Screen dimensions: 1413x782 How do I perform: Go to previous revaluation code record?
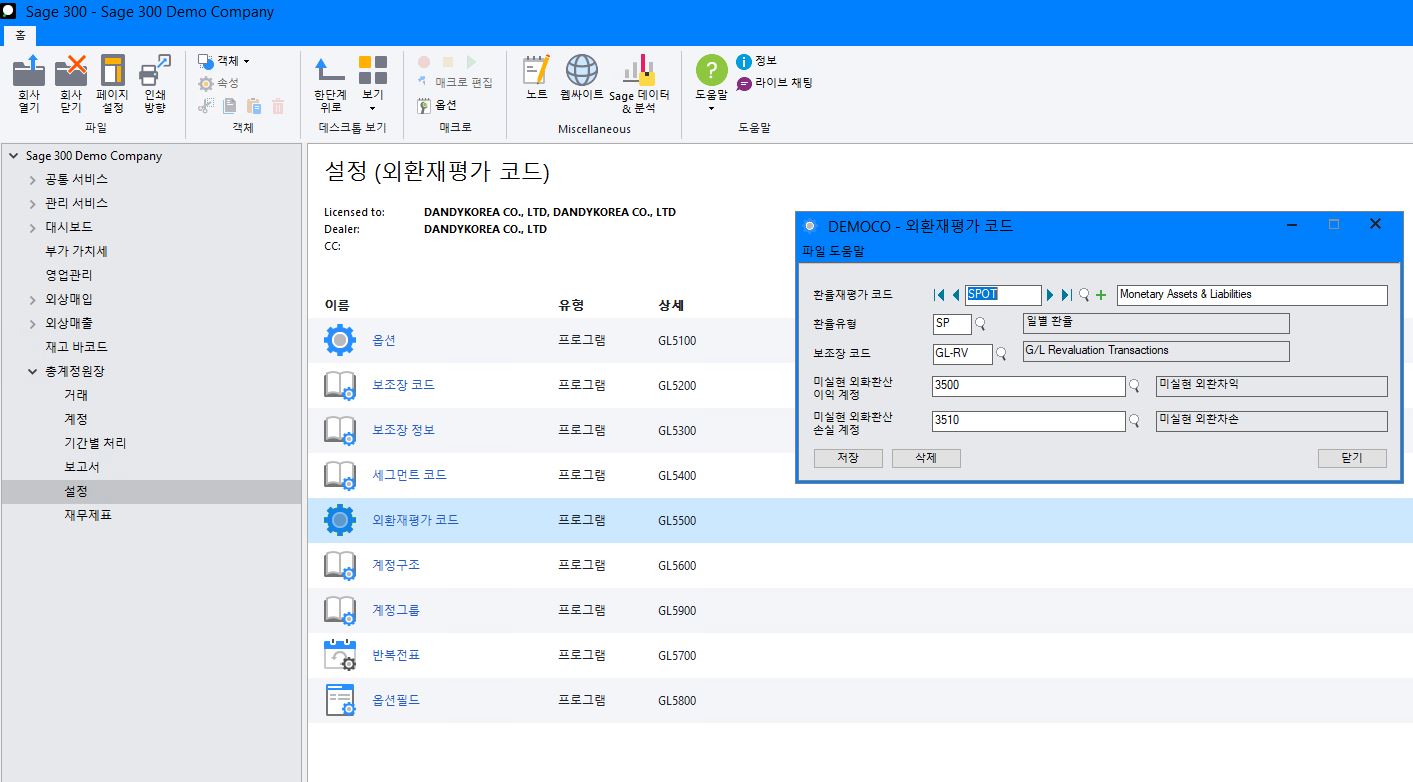coord(956,295)
